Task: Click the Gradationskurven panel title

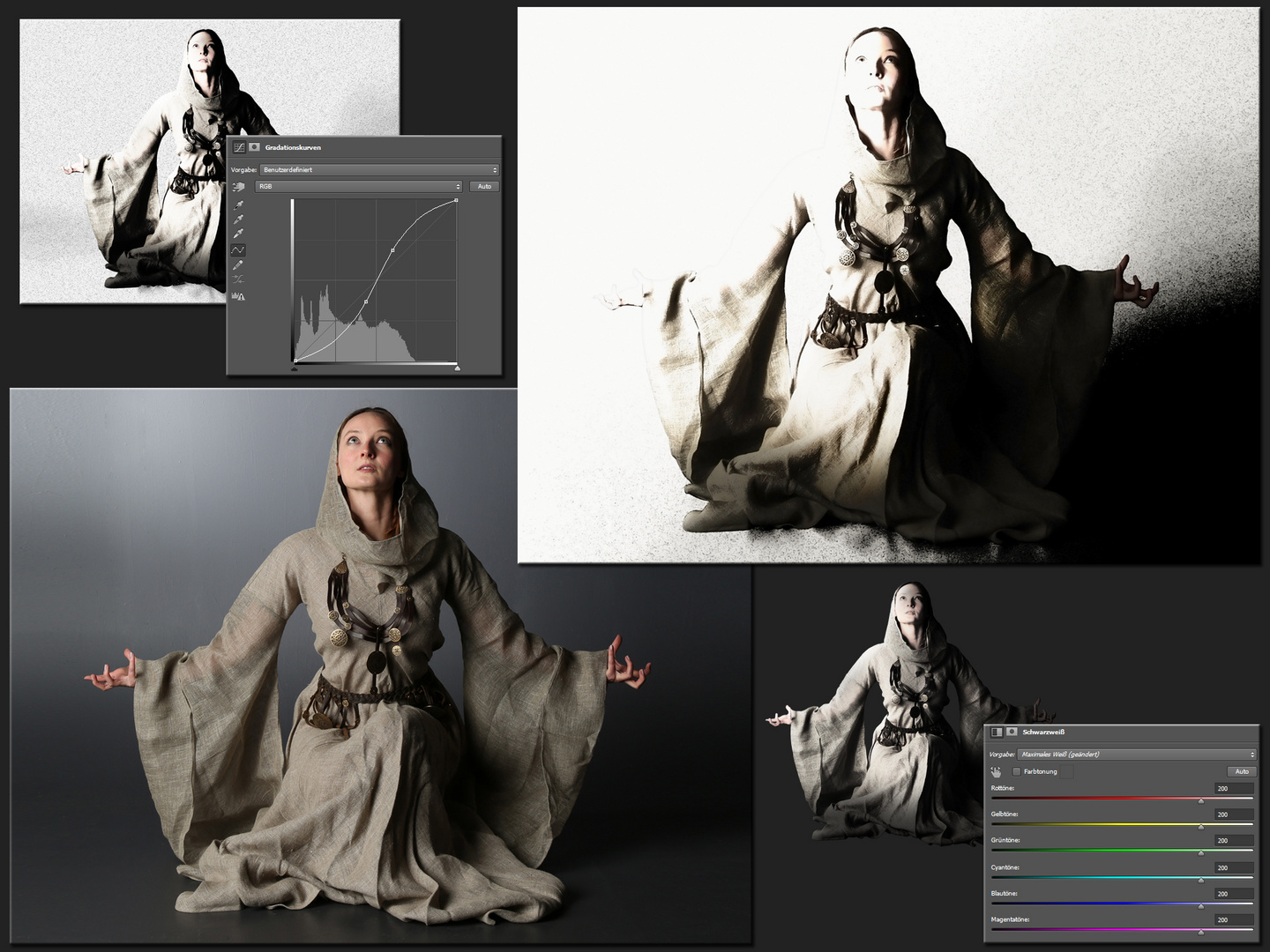Action: pos(293,147)
